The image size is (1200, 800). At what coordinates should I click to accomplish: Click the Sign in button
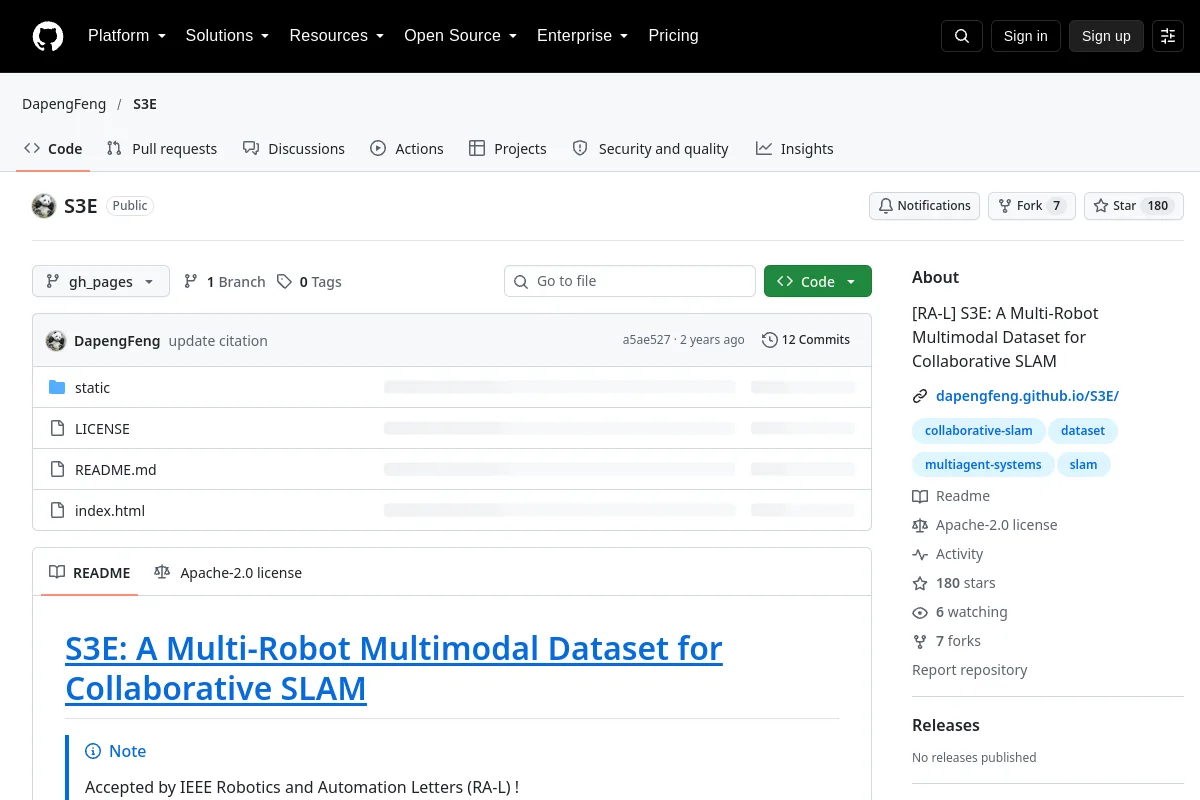1025,36
